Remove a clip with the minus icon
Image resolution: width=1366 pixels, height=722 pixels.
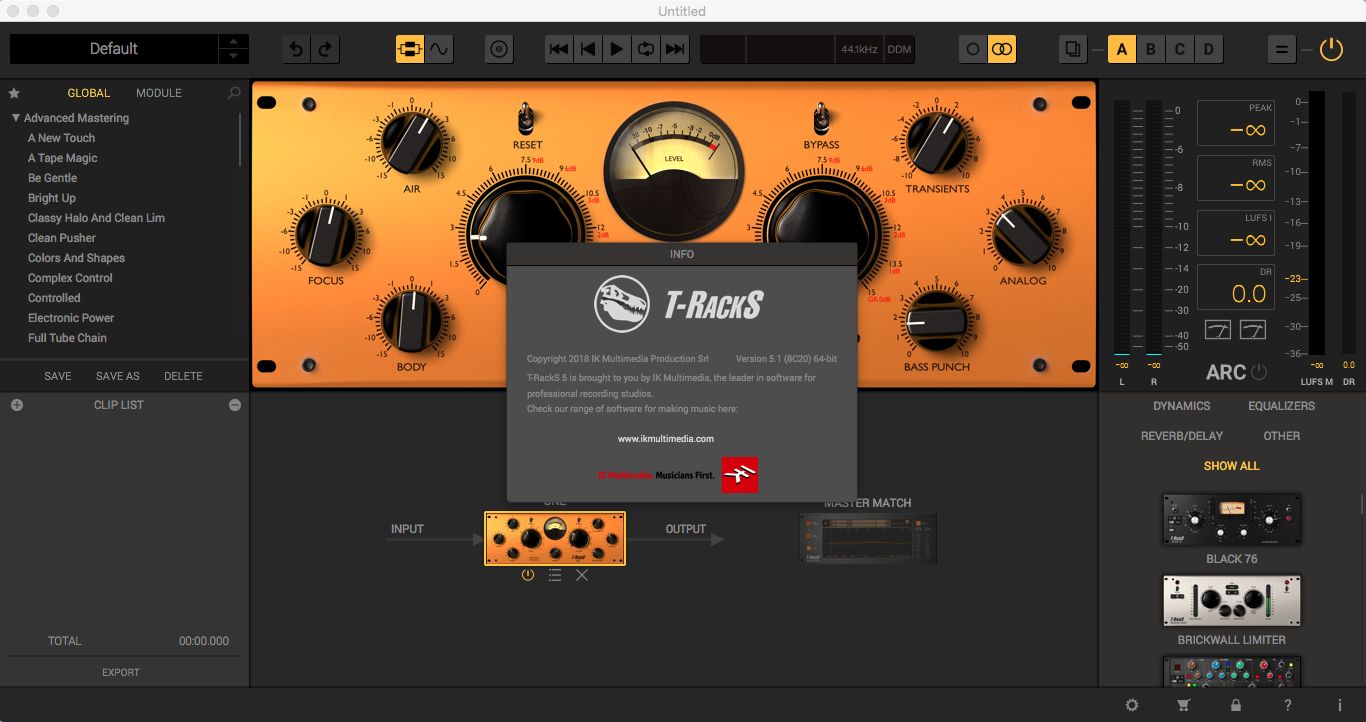[x=235, y=405]
